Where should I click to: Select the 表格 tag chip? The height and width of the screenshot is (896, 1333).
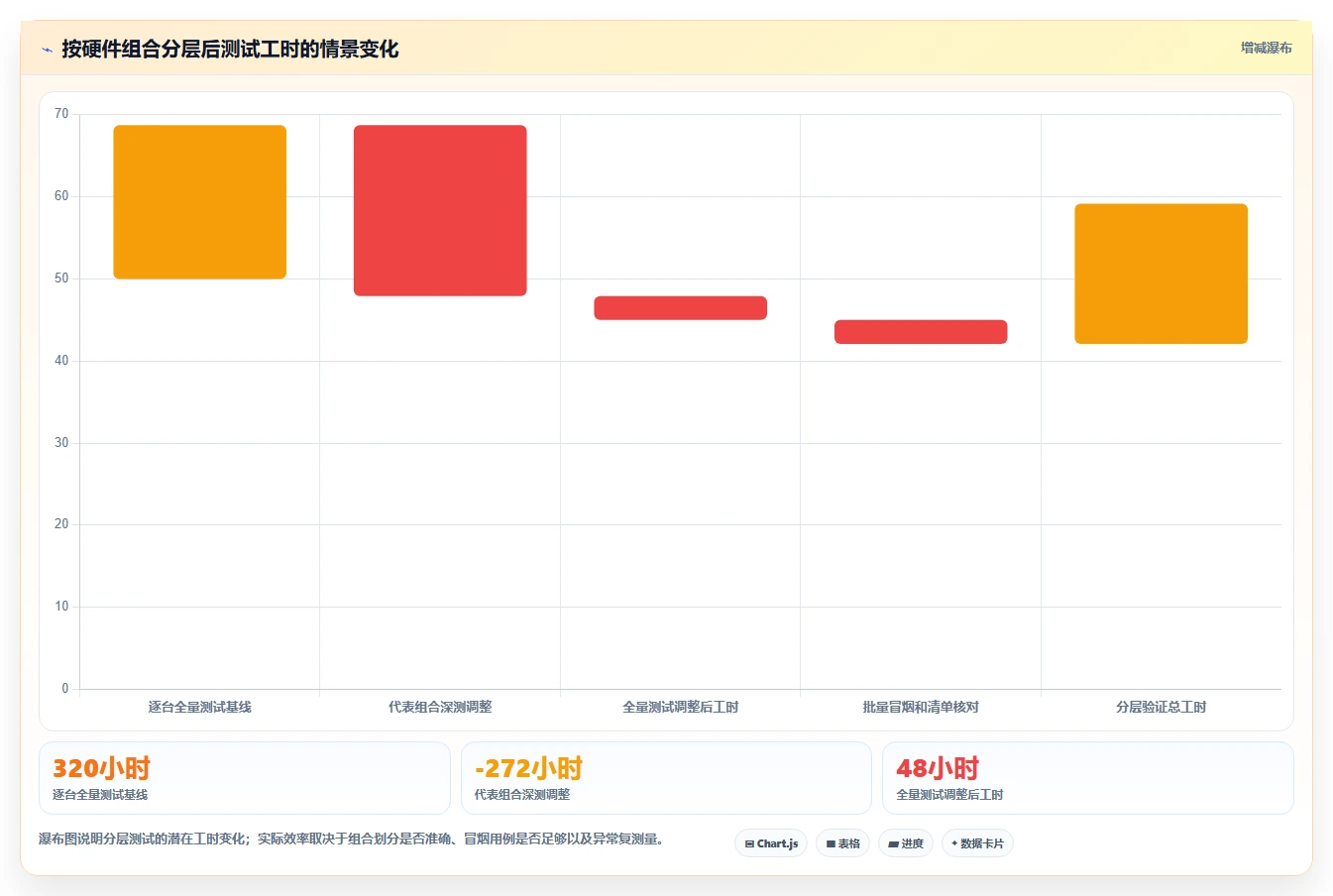(x=842, y=843)
